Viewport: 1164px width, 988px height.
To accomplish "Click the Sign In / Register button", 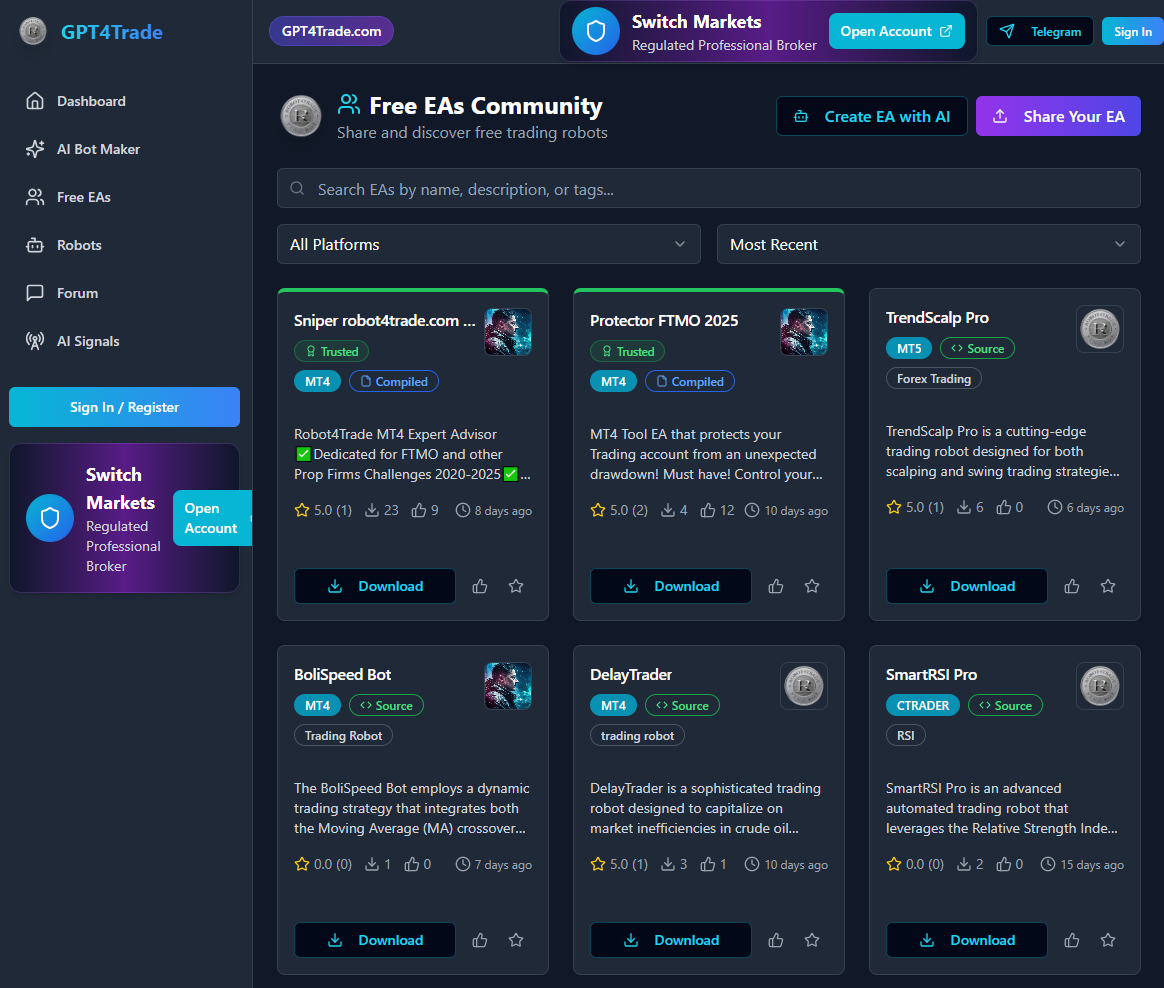I will (124, 407).
